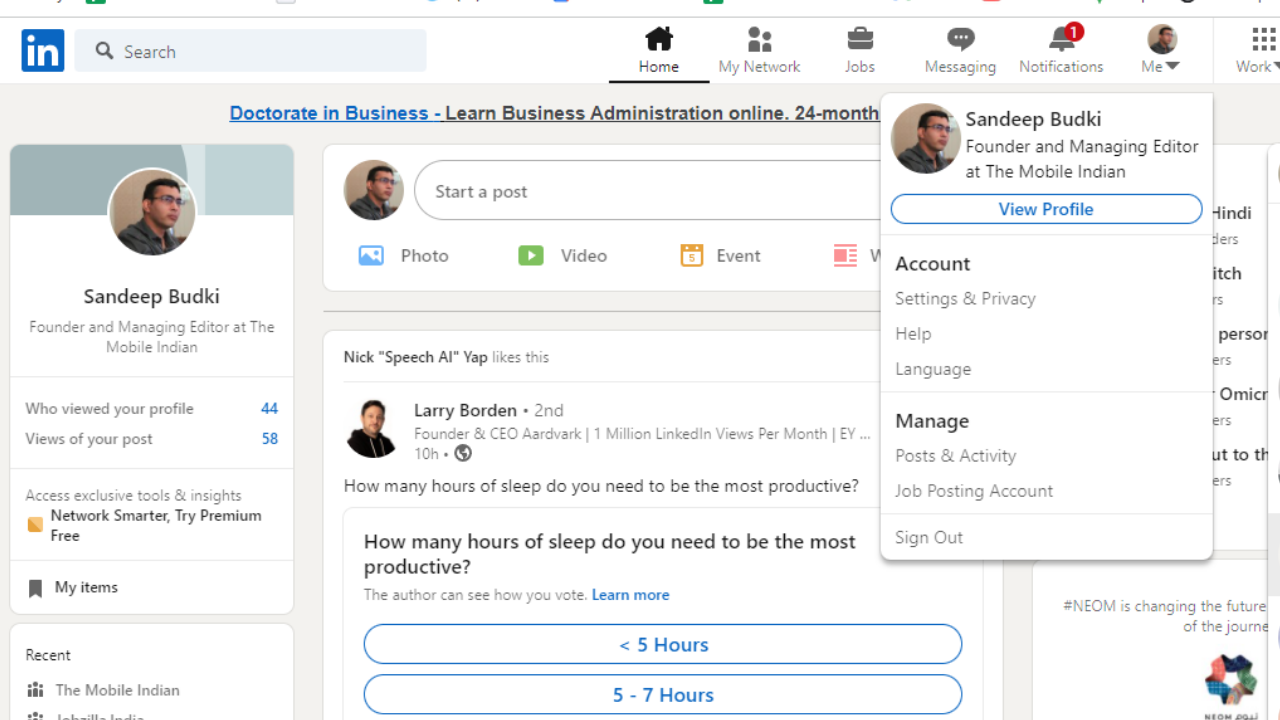Click the profile views count 44

pyautogui.click(x=269, y=409)
